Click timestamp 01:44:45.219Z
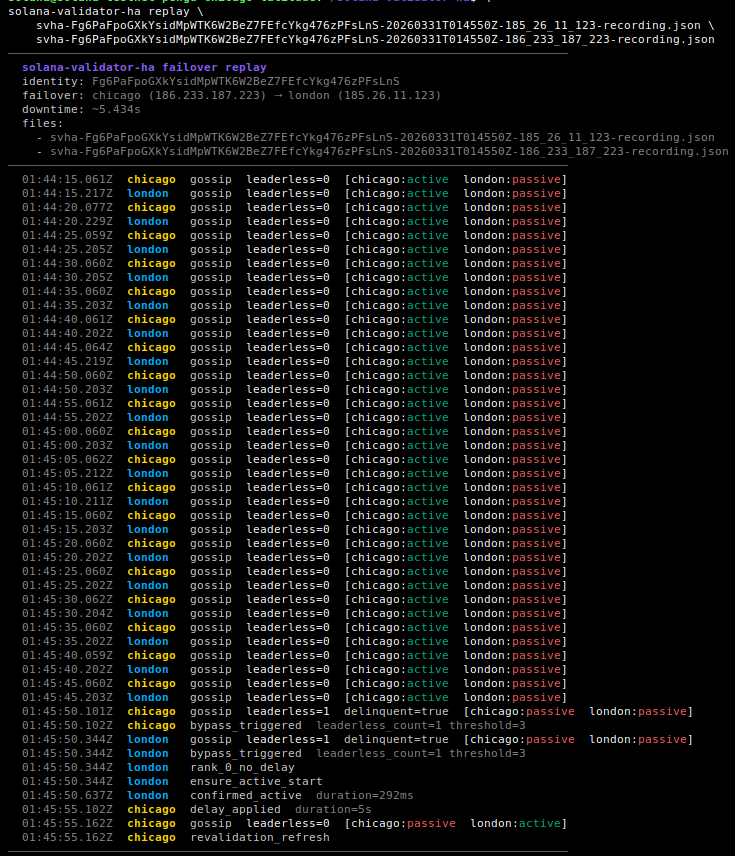The width and height of the screenshot is (735, 856). (67, 361)
